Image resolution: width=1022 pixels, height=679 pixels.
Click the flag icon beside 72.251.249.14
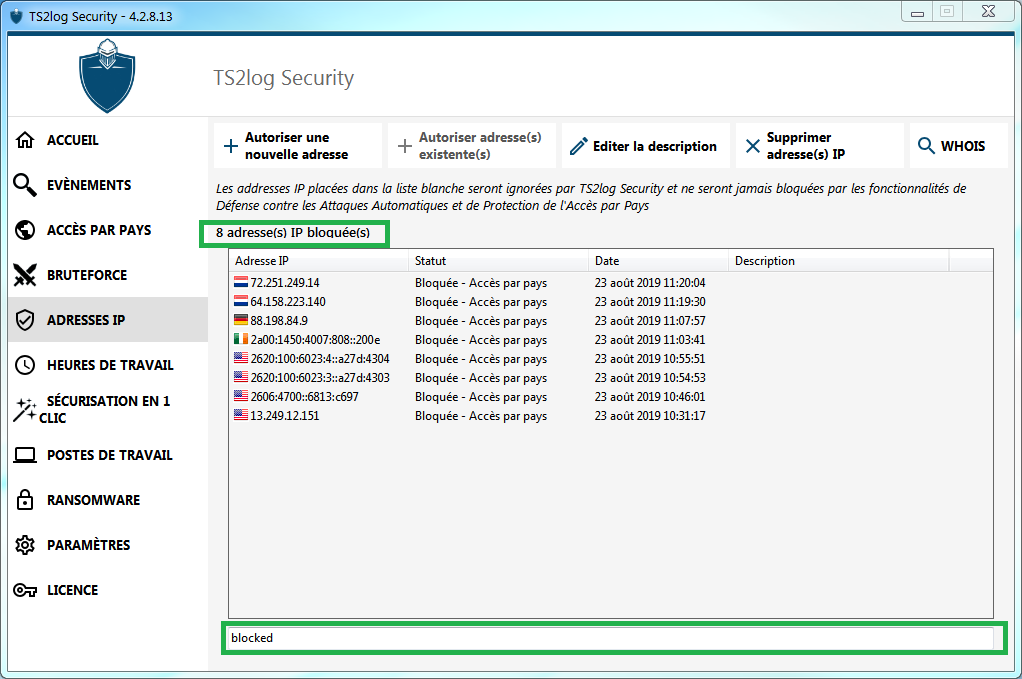(241, 282)
